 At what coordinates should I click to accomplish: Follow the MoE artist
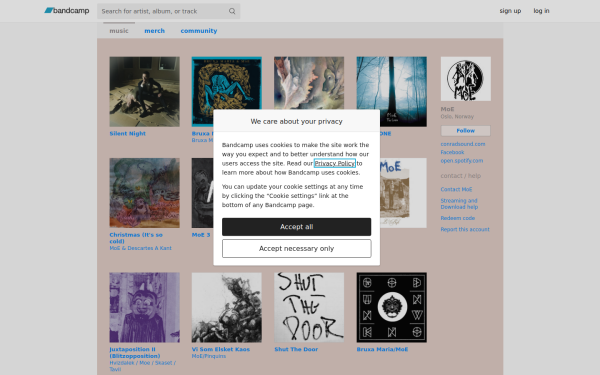[465, 131]
